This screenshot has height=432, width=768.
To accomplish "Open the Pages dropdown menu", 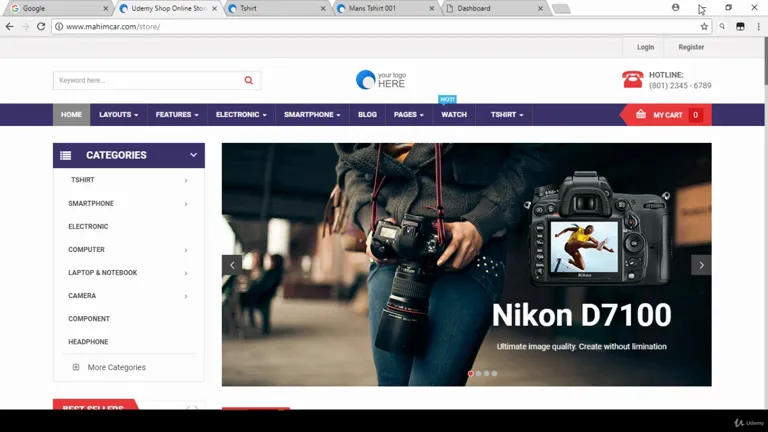I will click(408, 115).
